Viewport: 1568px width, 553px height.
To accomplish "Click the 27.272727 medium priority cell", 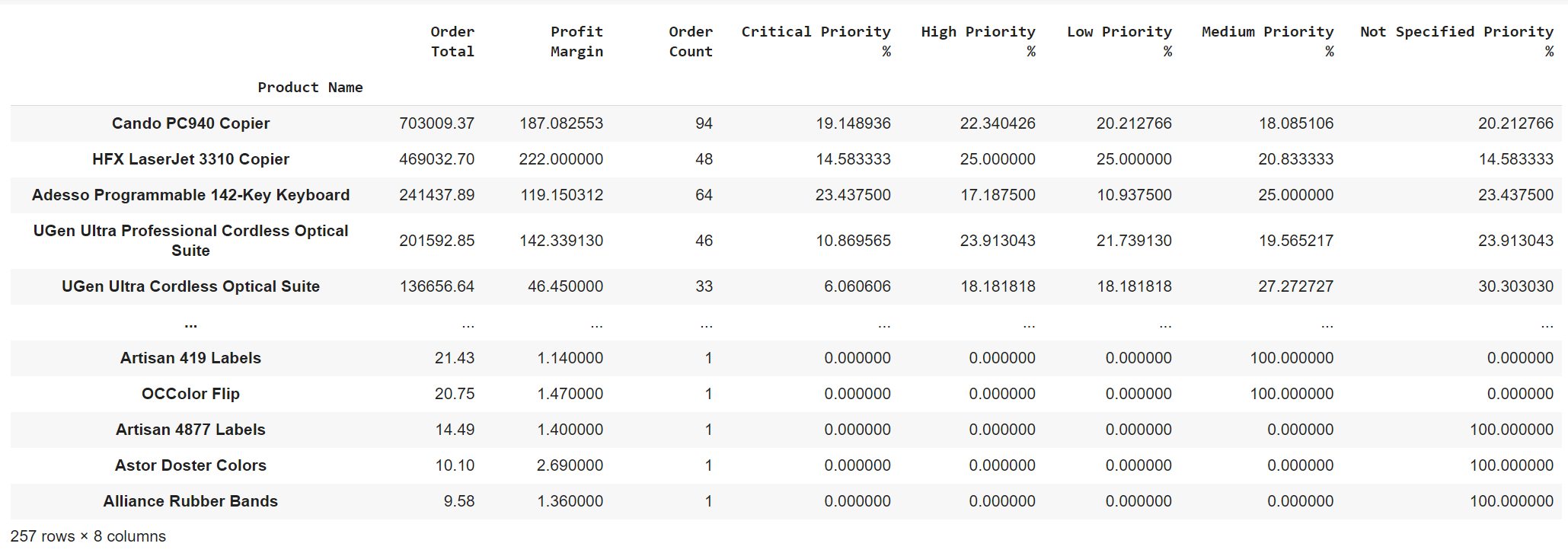I will tap(1295, 286).
